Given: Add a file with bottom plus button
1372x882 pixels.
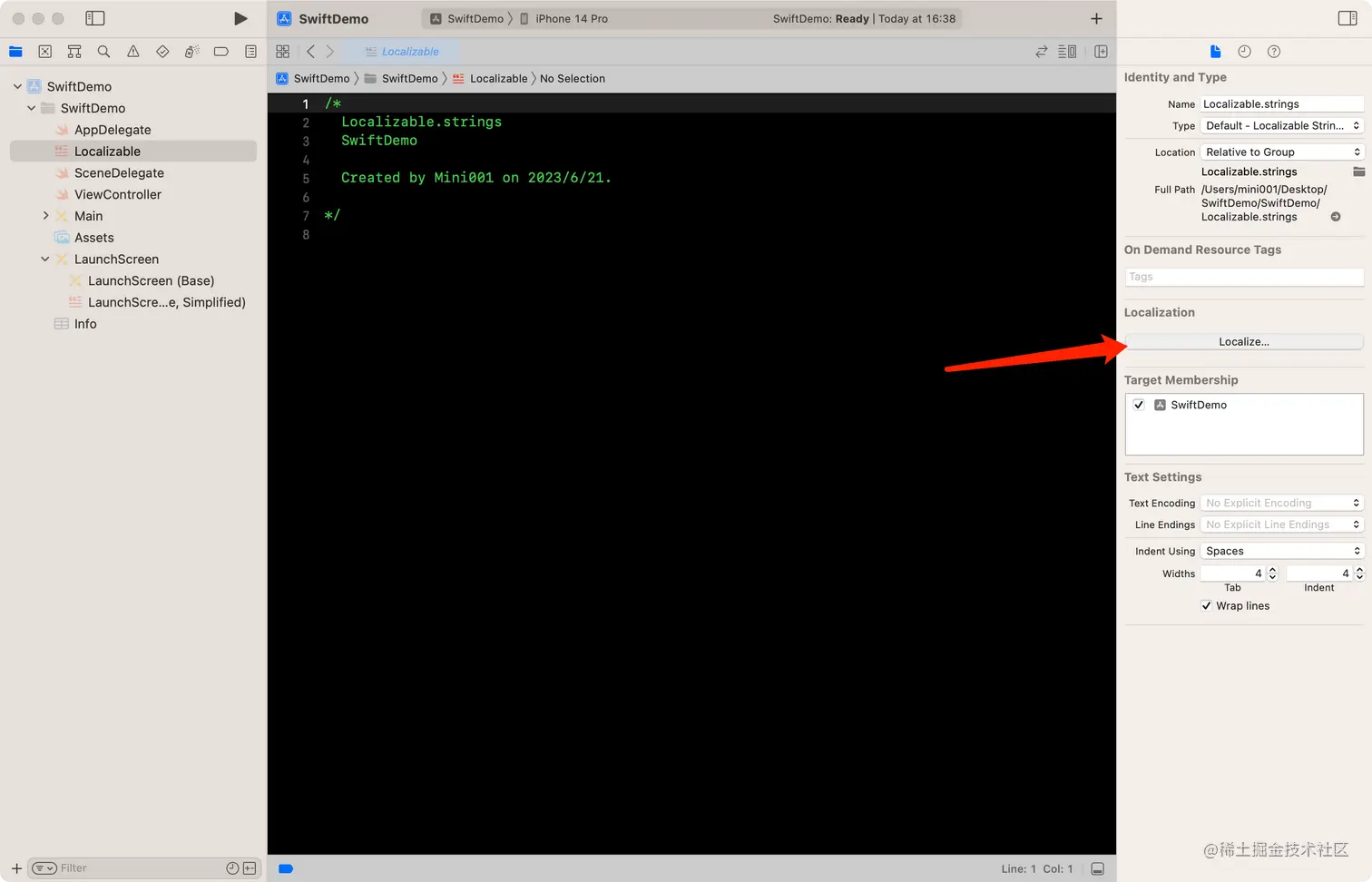Looking at the screenshot, I should [x=16, y=868].
